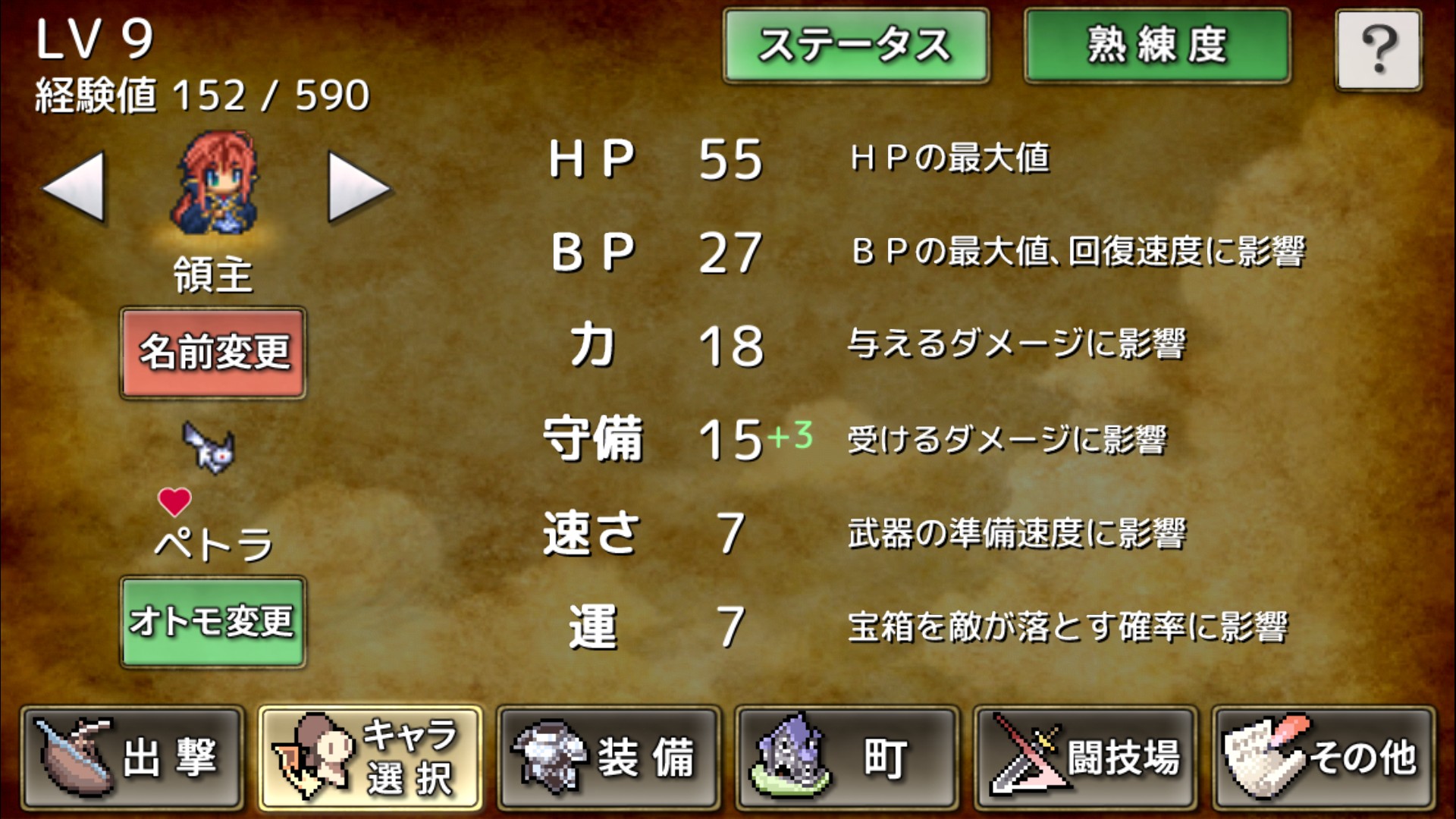Image resolution: width=1456 pixels, height=819 pixels.
Task: Click the 名前変更 rename button
Action: (213, 353)
